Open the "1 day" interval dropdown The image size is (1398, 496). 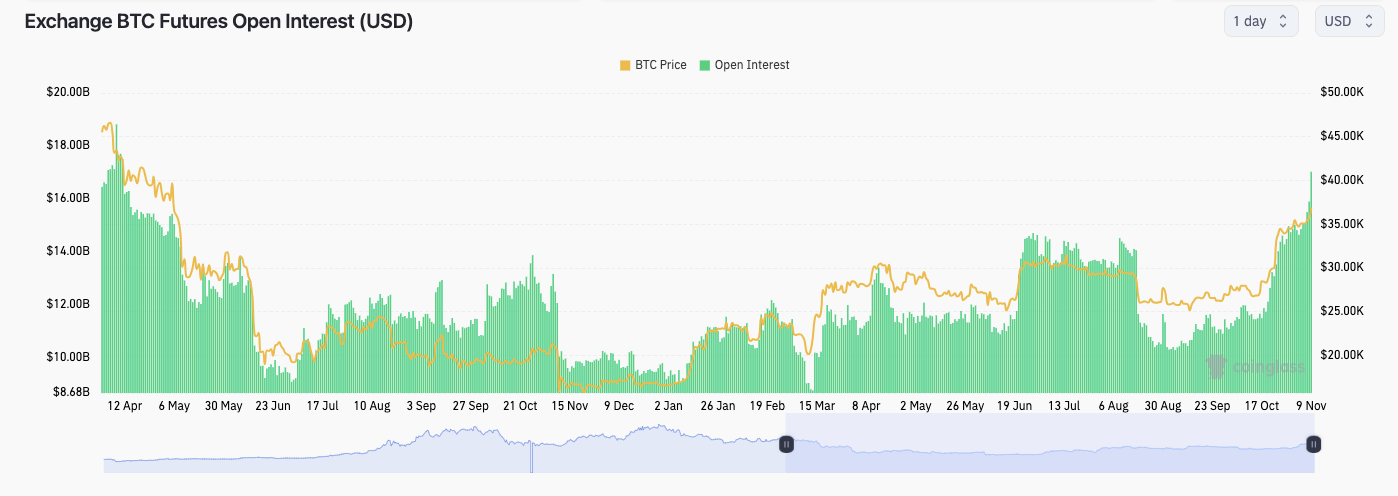[1260, 21]
